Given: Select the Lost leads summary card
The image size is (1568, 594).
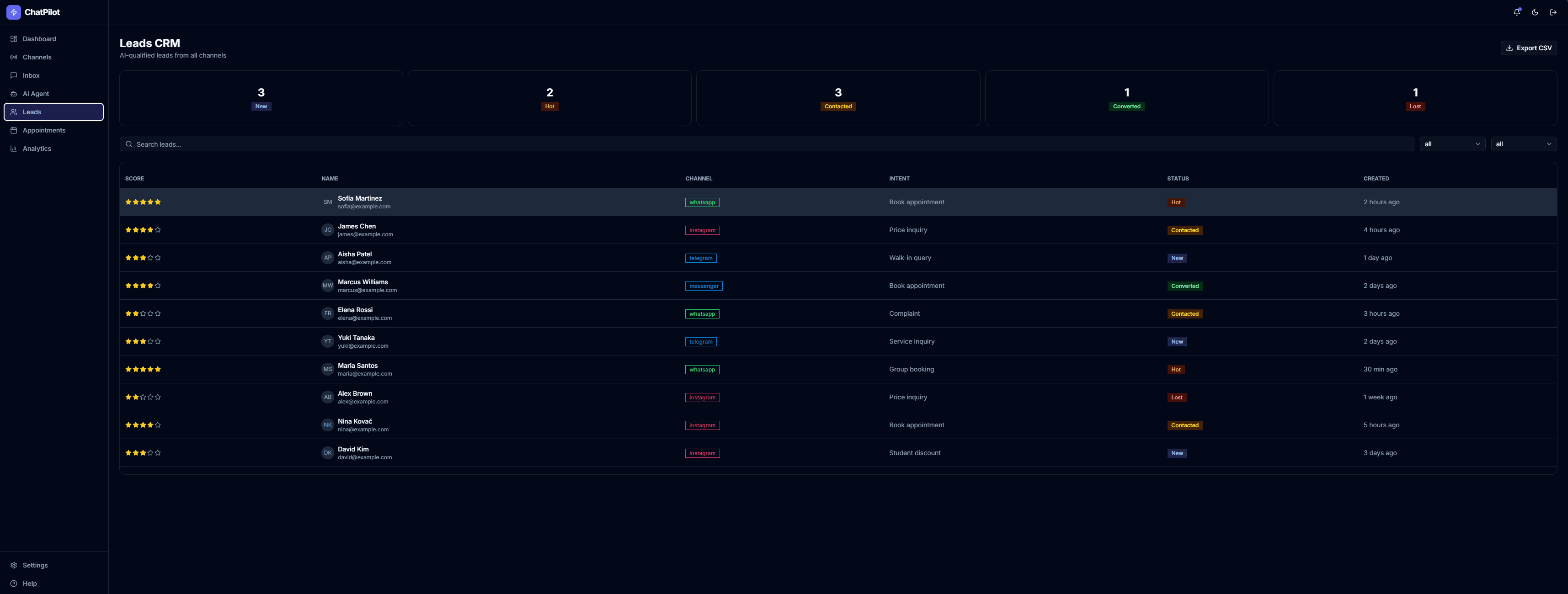Looking at the screenshot, I should click(1415, 99).
